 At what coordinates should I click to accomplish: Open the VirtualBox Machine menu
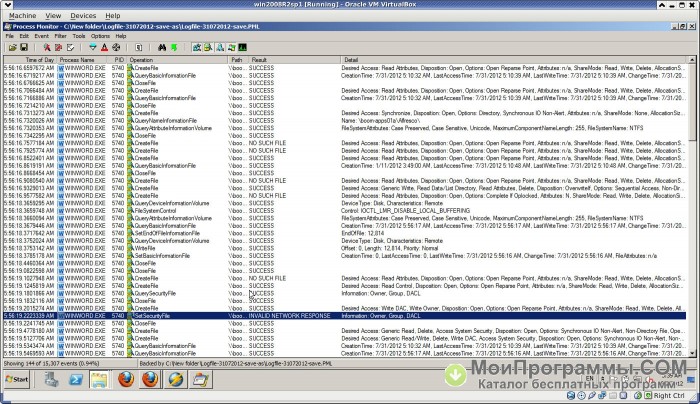point(22,16)
